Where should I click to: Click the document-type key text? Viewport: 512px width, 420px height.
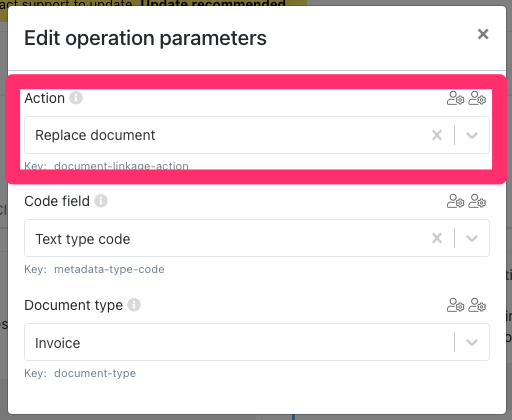pyautogui.click(x=95, y=373)
